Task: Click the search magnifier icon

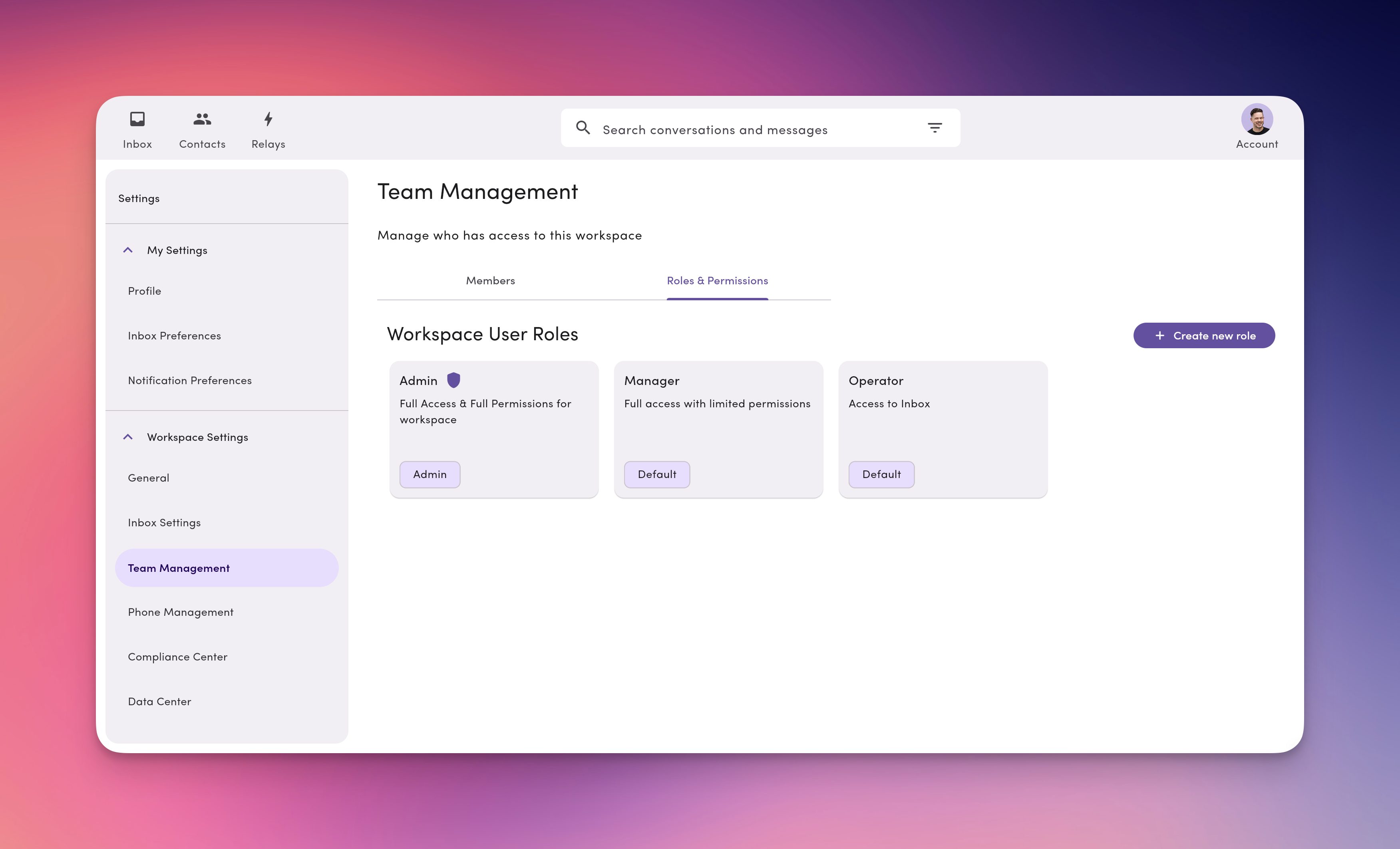Action: click(x=583, y=128)
